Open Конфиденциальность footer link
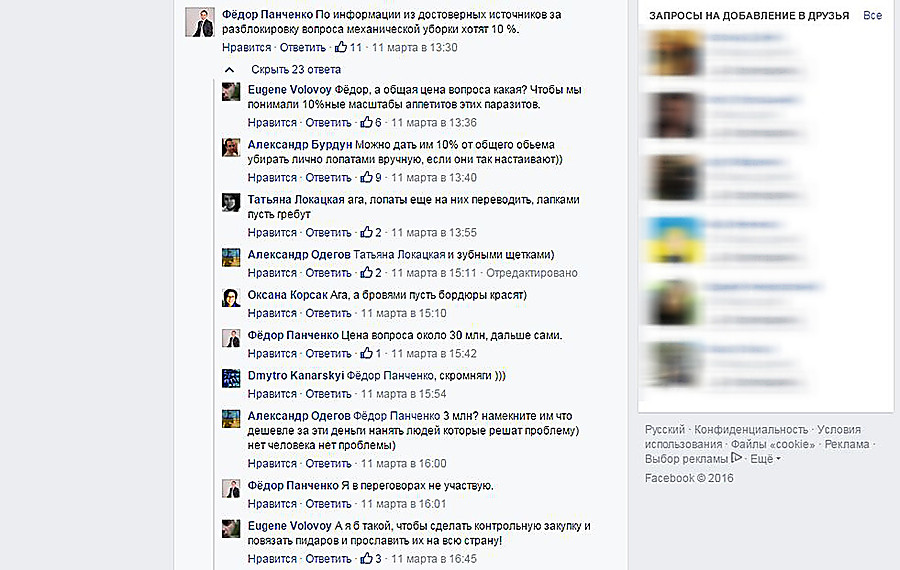The height and width of the screenshot is (570, 900). pyautogui.click(x=751, y=429)
